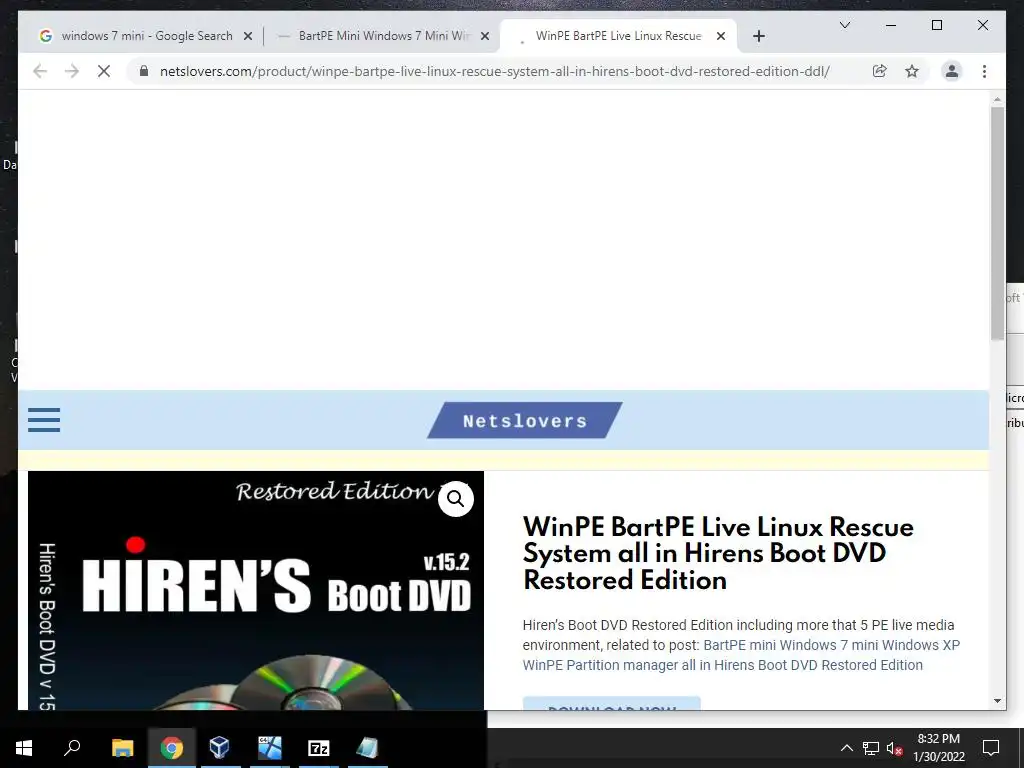1024x768 pixels.
Task: Click the product title heading
Action: coord(718,553)
